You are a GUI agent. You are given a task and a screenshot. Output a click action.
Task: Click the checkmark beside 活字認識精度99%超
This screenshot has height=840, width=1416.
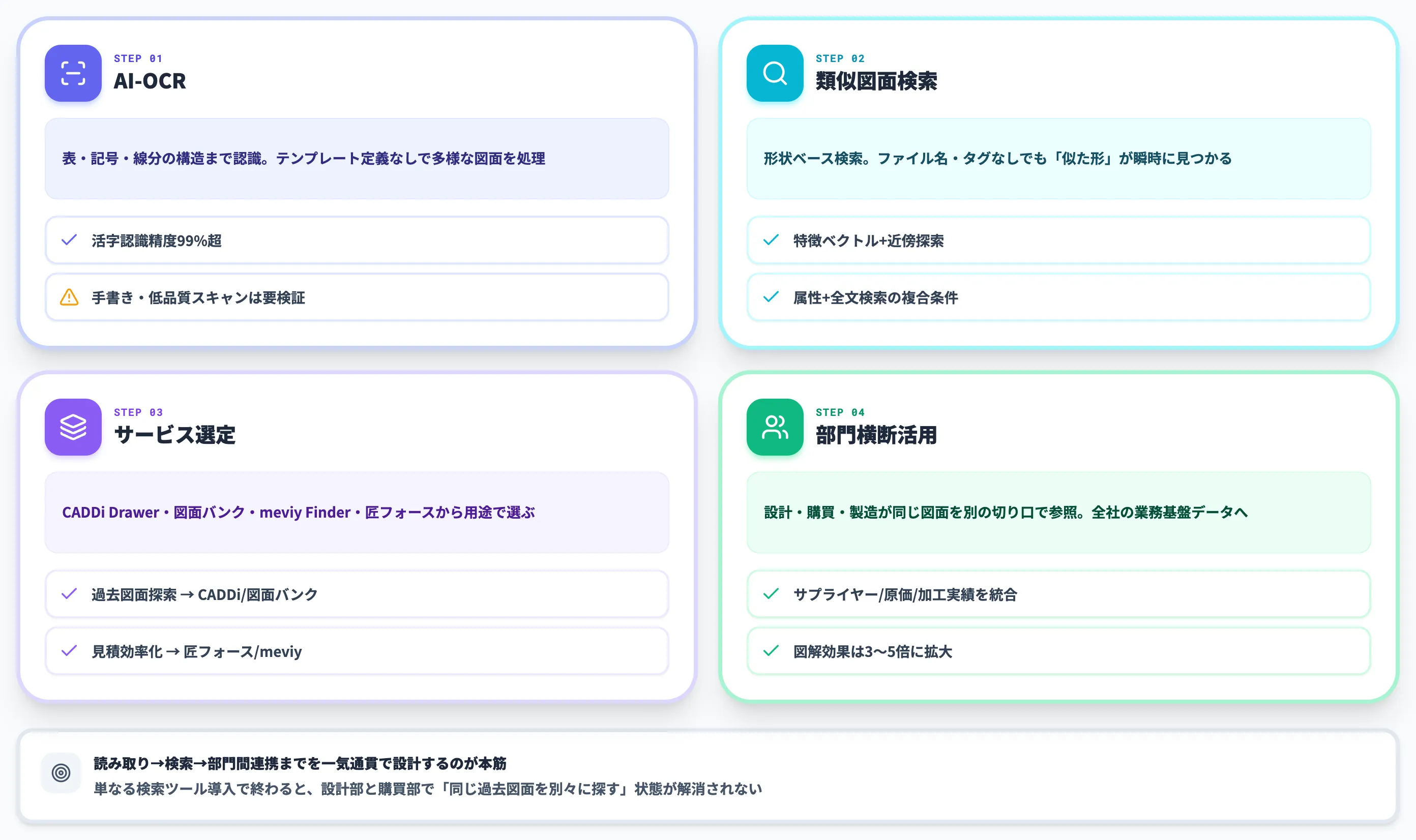(69, 240)
